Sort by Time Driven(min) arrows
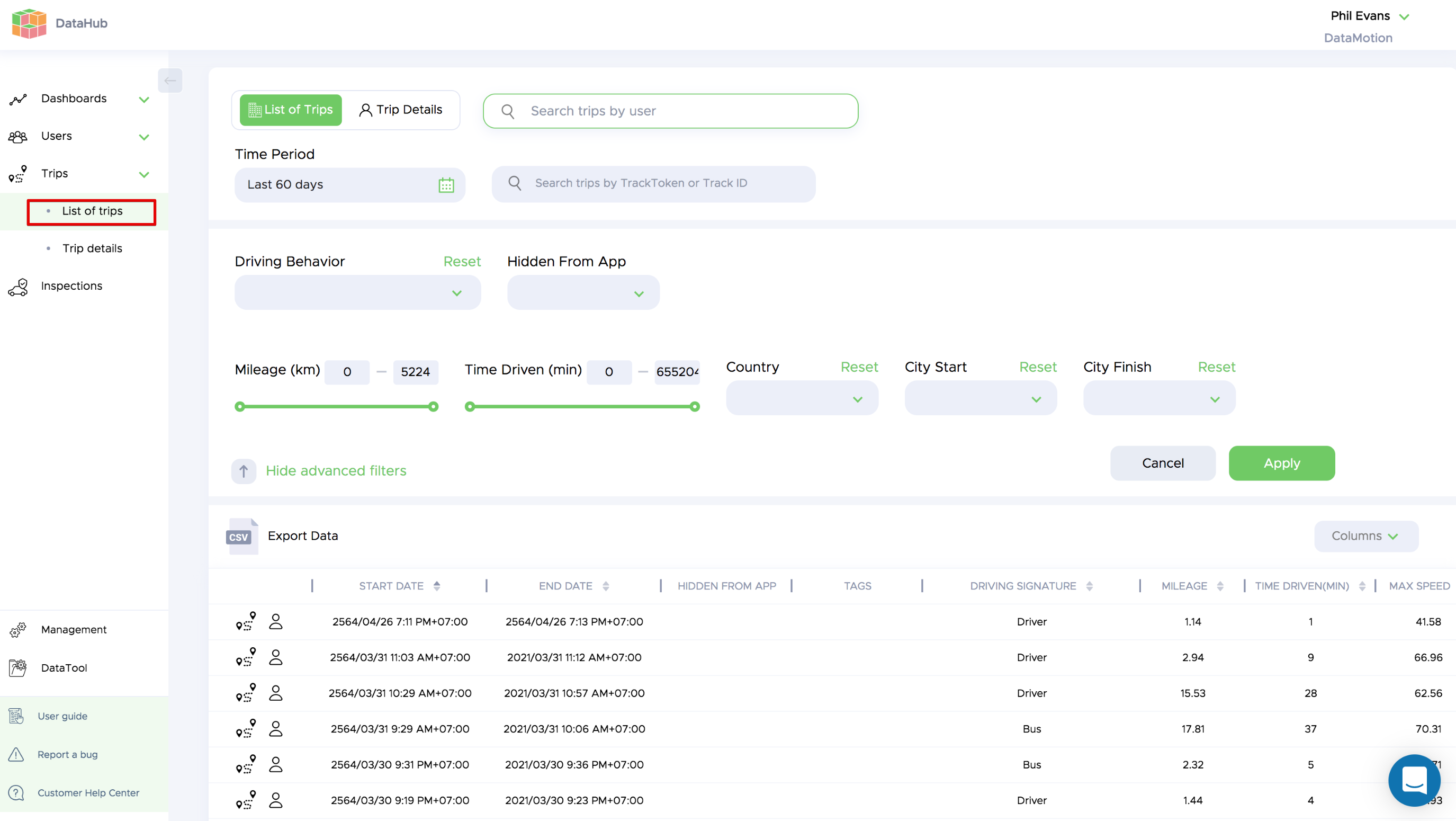Screen dimensions: 1456x821 click(1362, 586)
